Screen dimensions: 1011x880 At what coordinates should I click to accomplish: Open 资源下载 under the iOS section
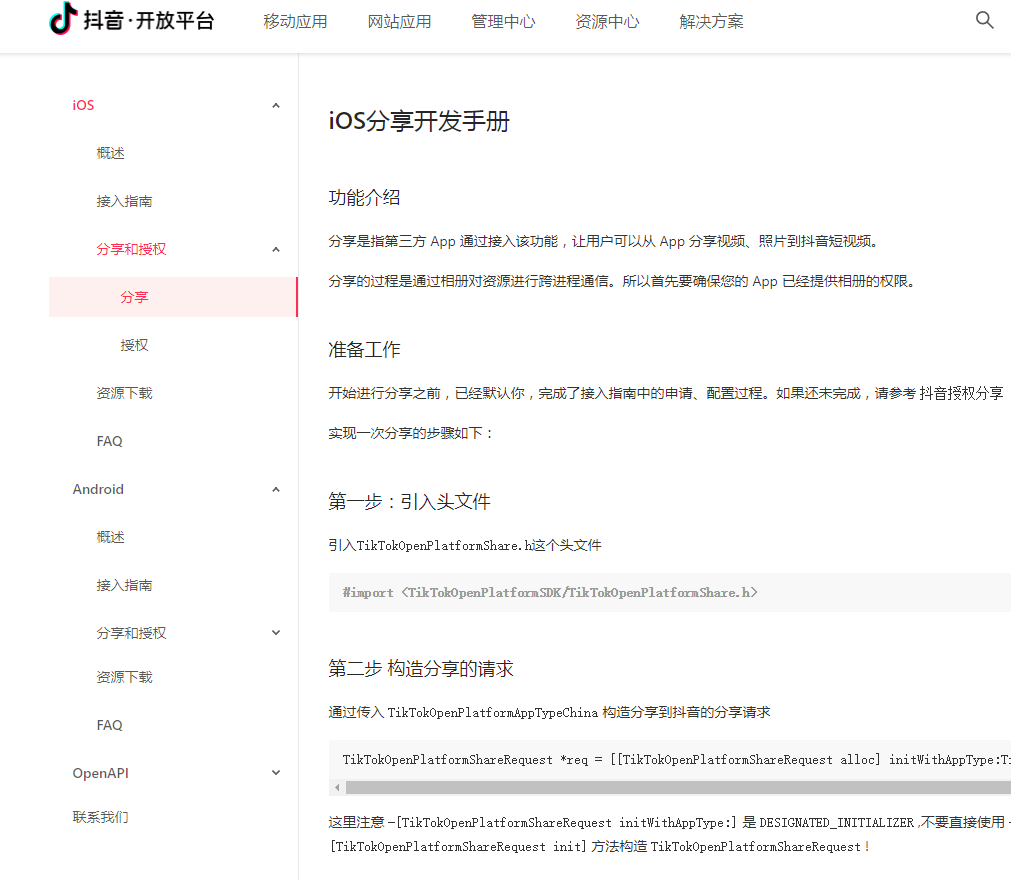(125, 393)
